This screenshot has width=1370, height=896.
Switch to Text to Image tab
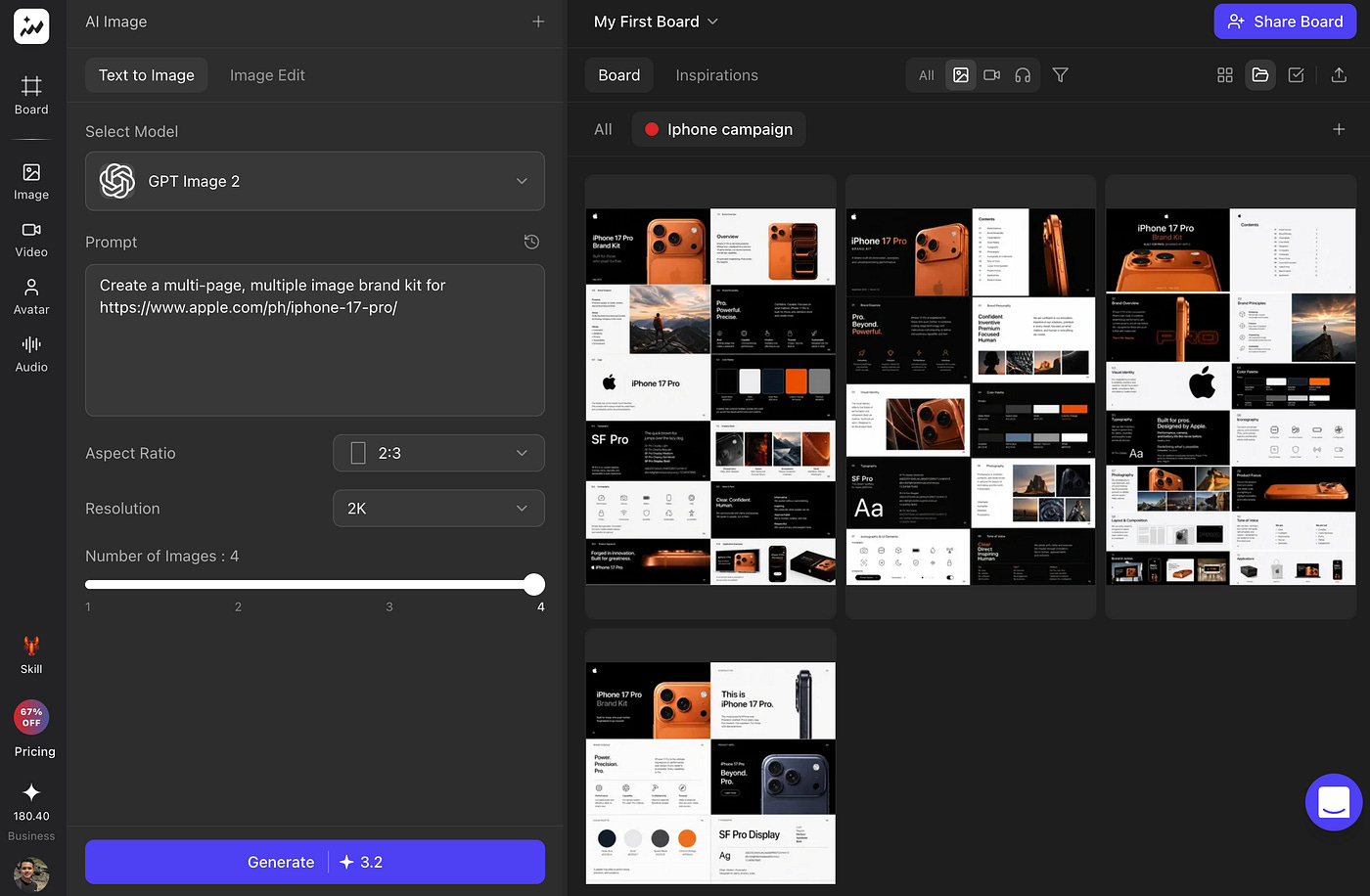tap(147, 75)
